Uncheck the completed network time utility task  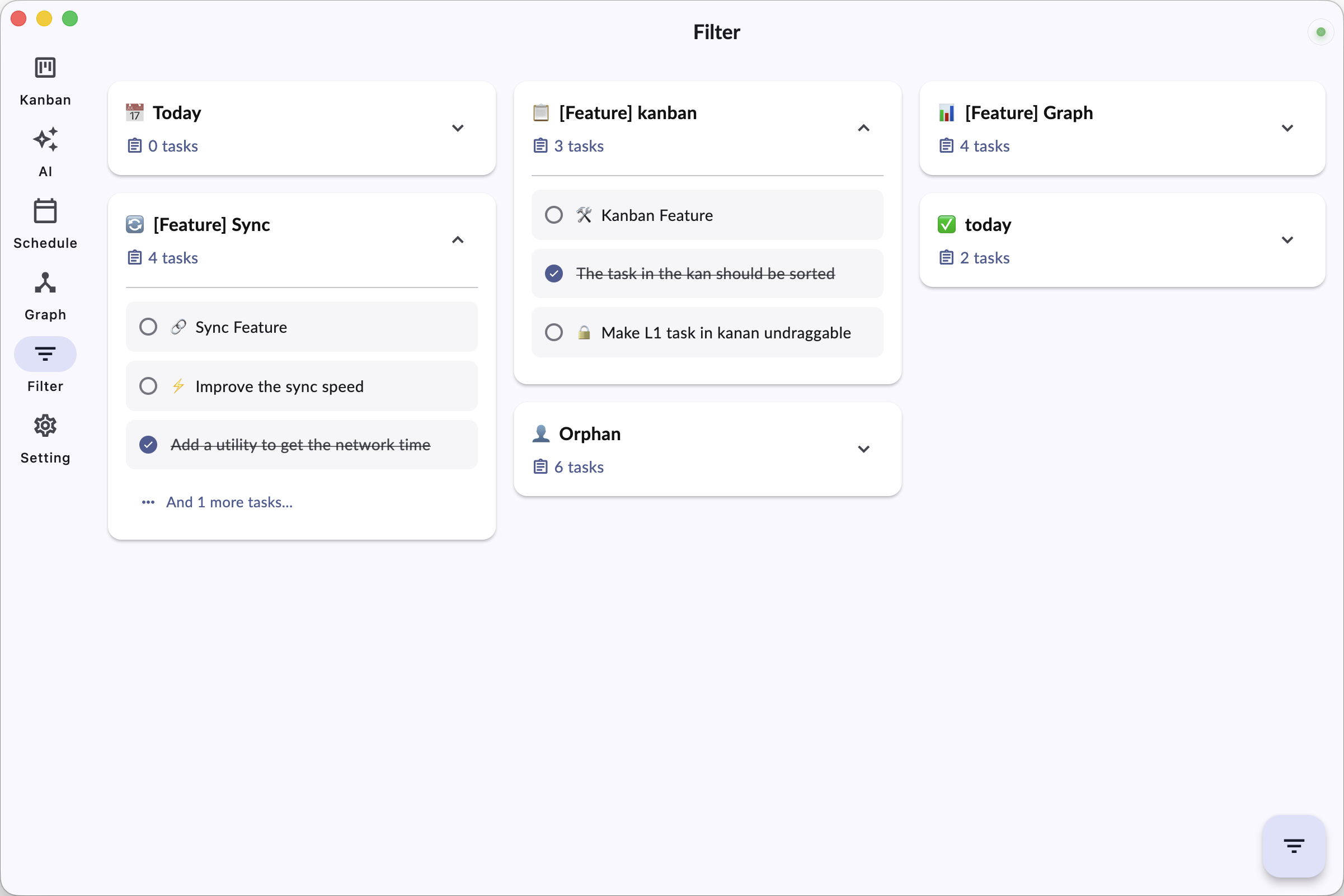(148, 444)
